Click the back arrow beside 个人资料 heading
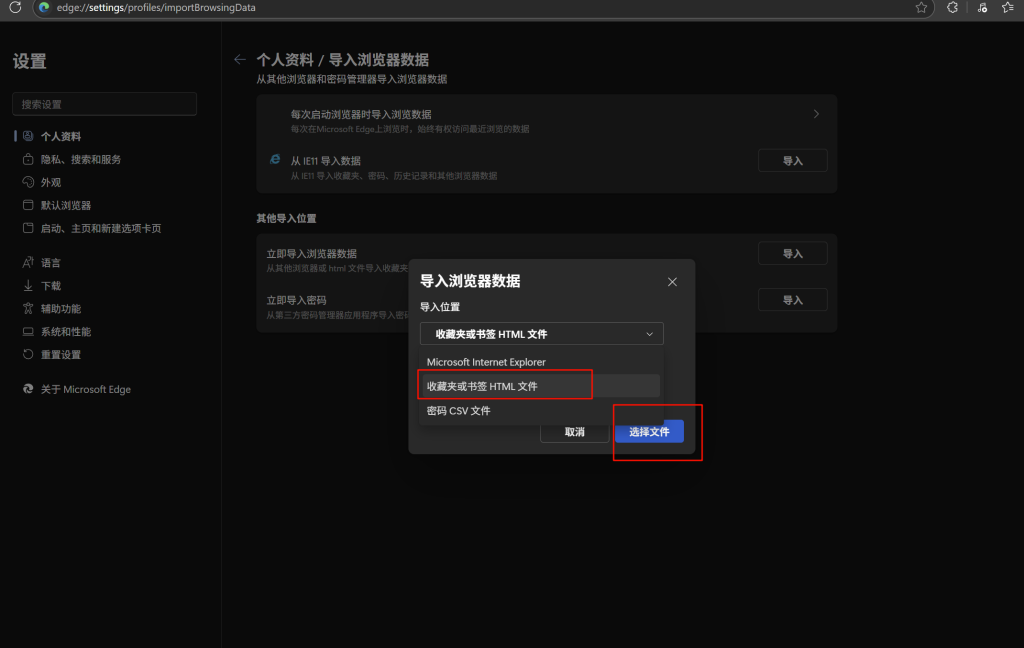 point(239,60)
